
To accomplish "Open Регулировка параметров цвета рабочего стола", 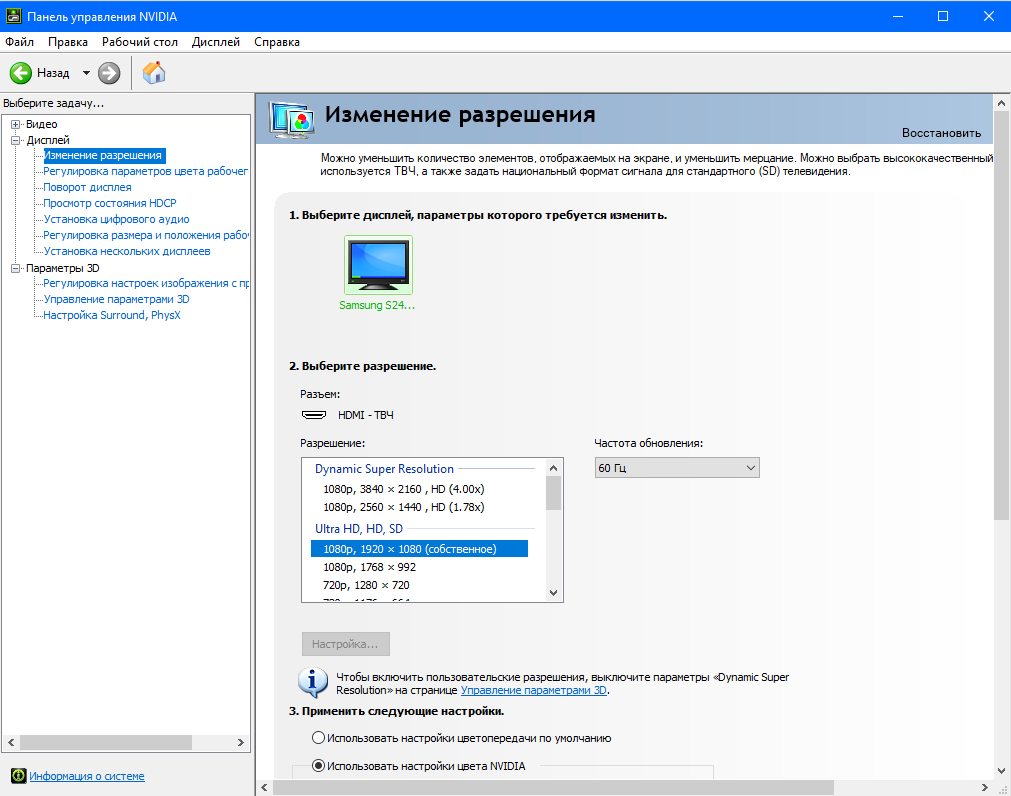I will [x=145, y=171].
